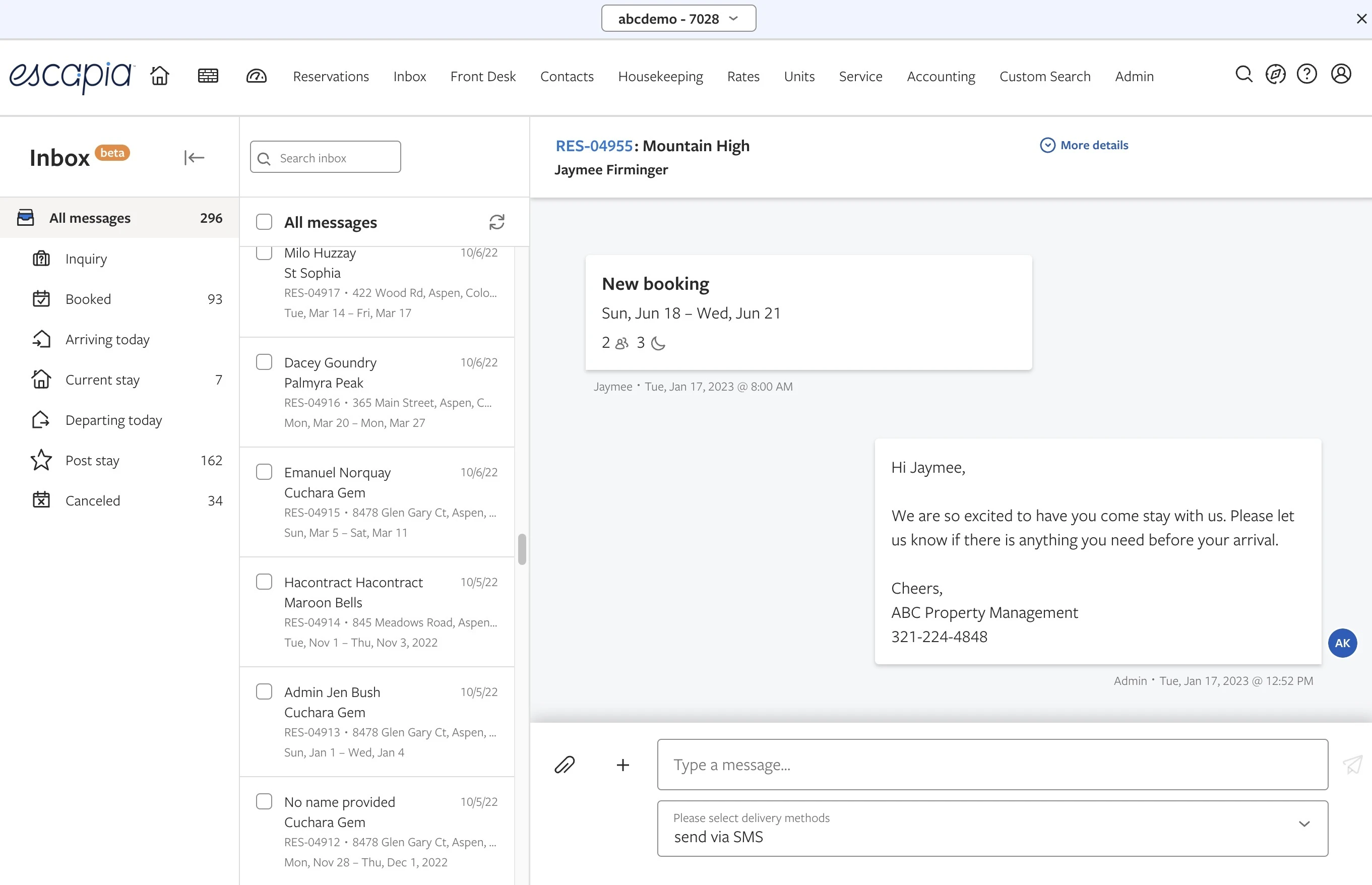The width and height of the screenshot is (1372, 885).
Task: Select the Emanuel Norquay message checkbox
Action: pyautogui.click(x=264, y=472)
